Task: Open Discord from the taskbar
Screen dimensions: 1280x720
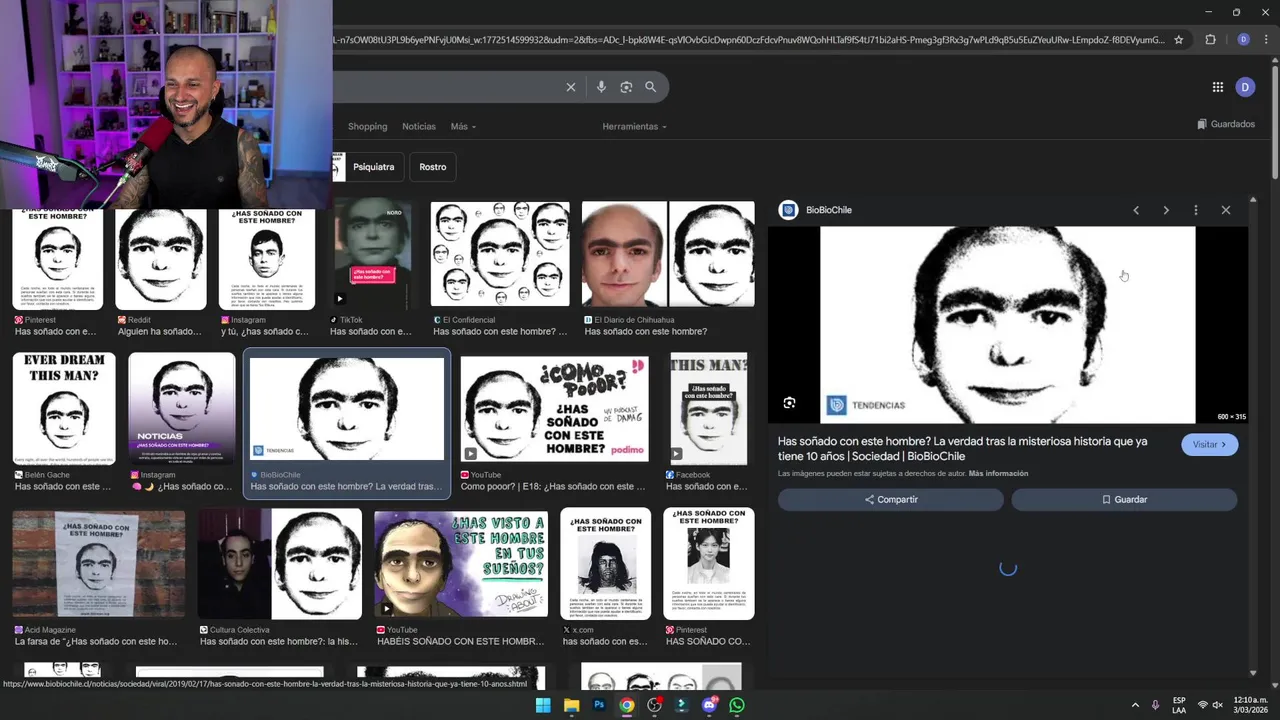Action: 710,705
